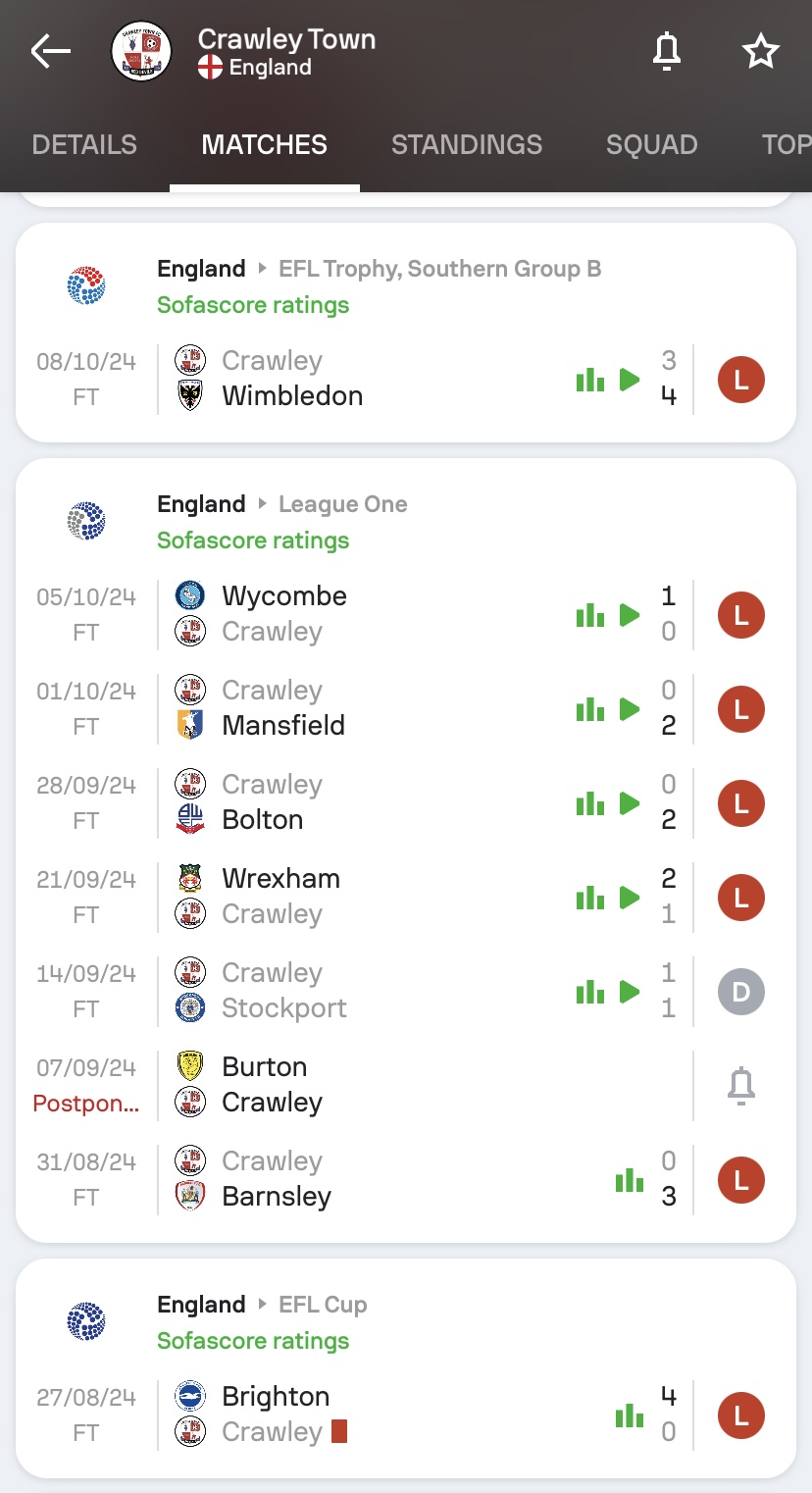The height and width of the screenshot is (1493, 812).
Task: Tap the notification bell in header
Action: 667,51
